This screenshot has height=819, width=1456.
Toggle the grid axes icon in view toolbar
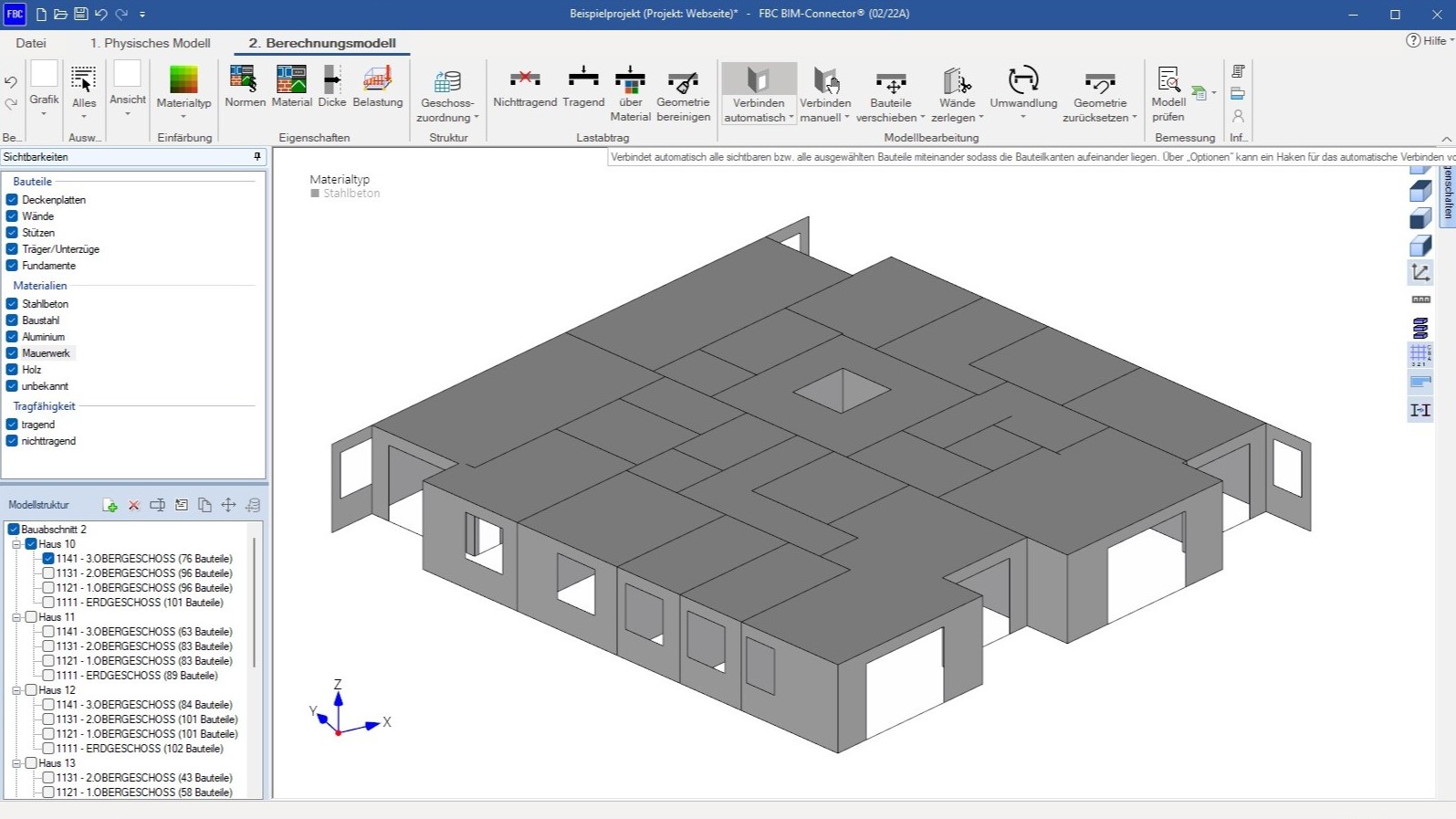coord(1420,354)
